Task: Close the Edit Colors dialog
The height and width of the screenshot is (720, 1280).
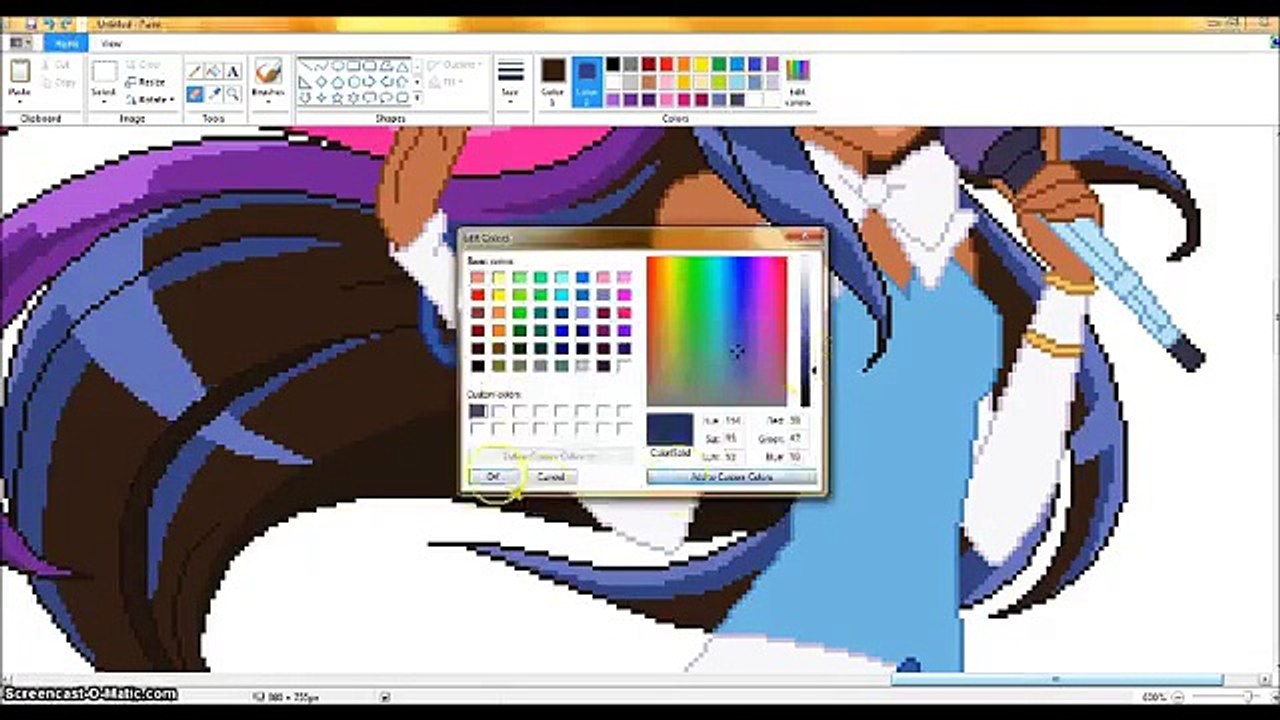Action: (805, 237)
